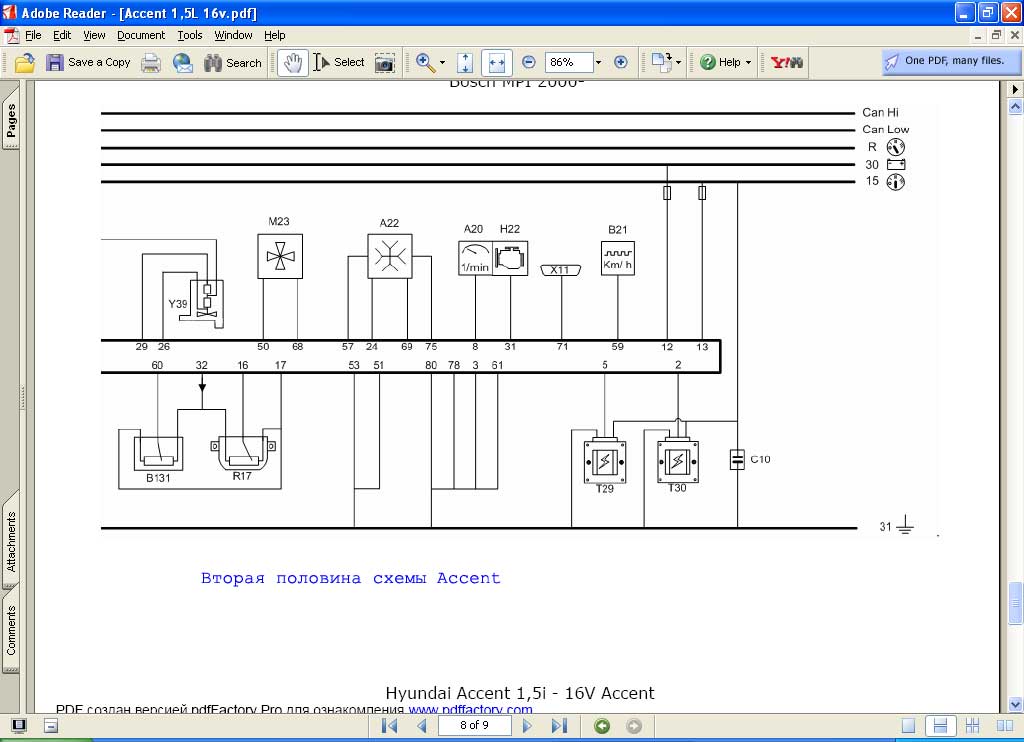Click the zoom percentage field showing 86%
Viewport: 1024px width, 742px height.
click(569, 63)
